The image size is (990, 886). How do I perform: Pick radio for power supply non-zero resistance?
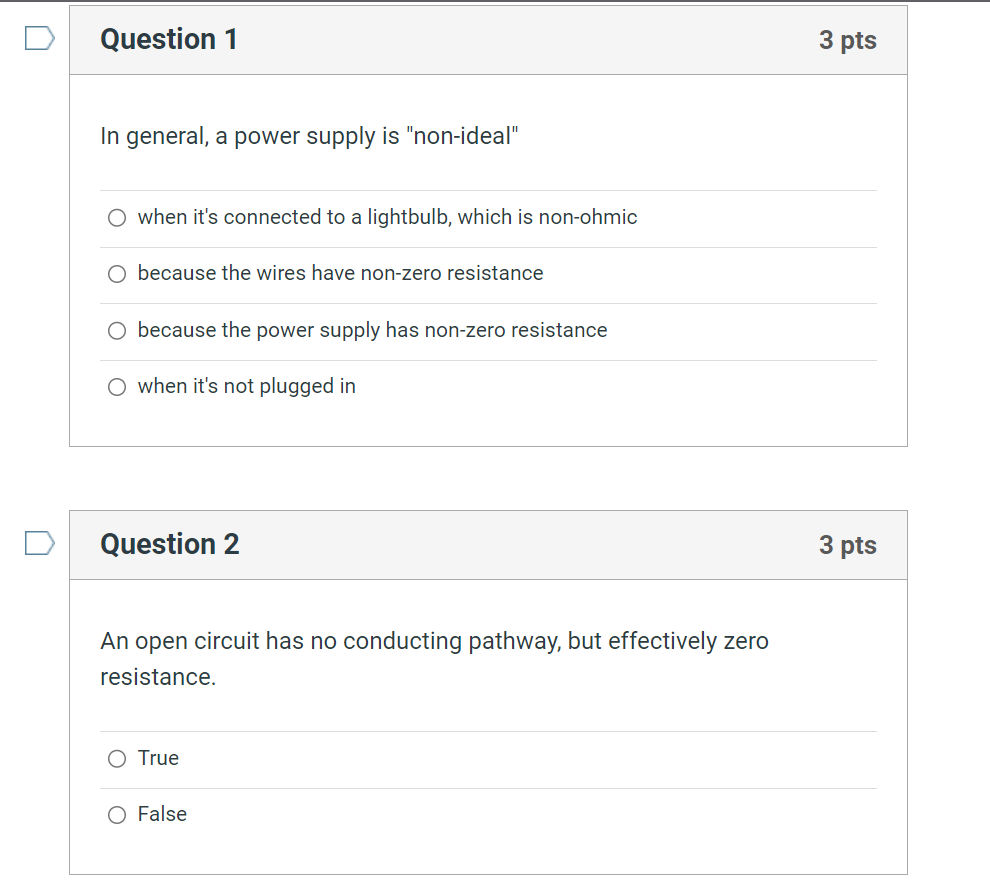pos(117,331)
